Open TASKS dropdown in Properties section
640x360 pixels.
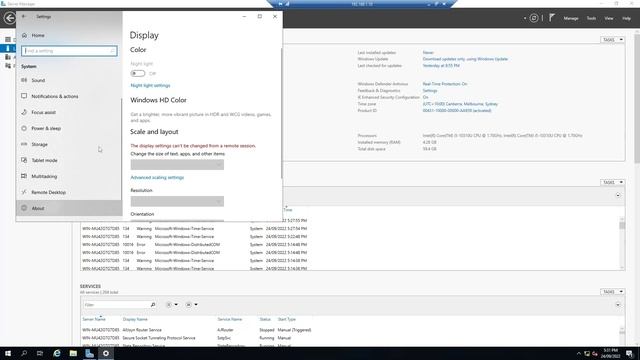(613, 40)
